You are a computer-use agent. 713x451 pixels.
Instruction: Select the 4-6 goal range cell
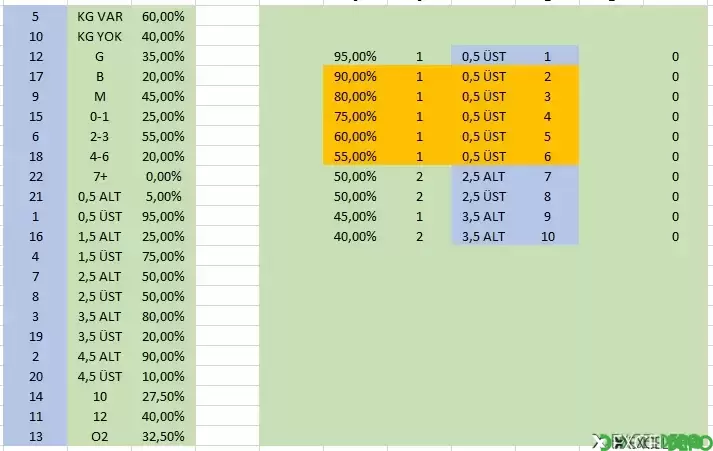[x=100, y=156]
